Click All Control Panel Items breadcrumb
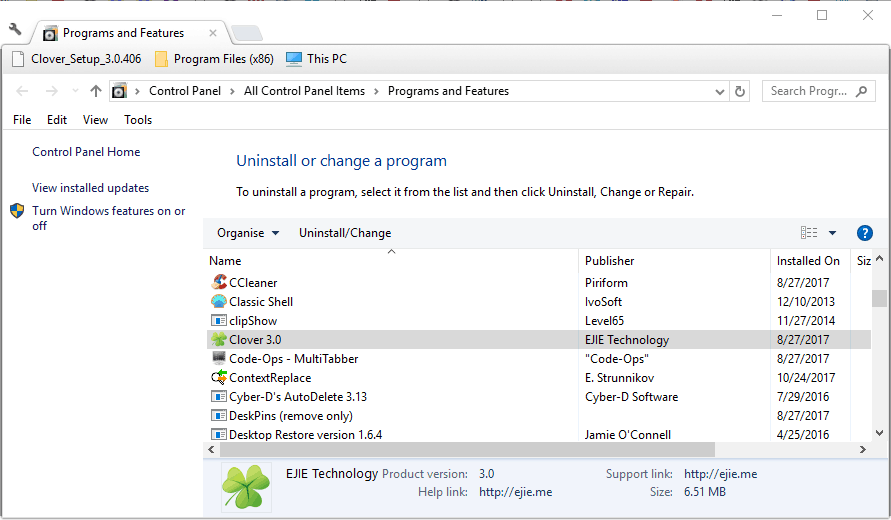This screenshot has height=520, width=891. (x=304, y=91)
